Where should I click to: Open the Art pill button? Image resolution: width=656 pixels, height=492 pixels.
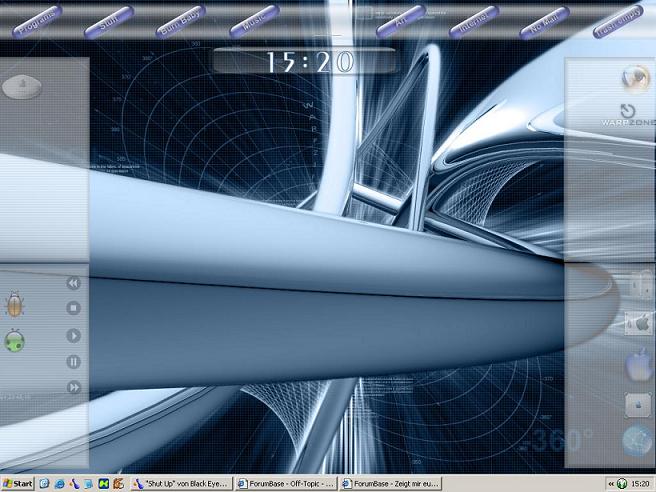click(400, 22)
